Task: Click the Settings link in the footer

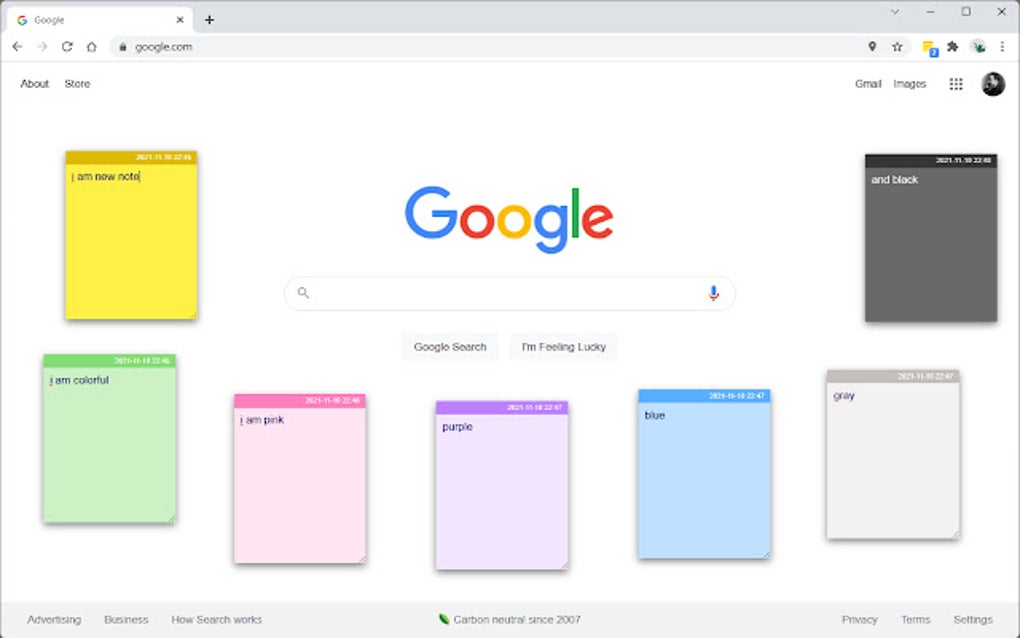Action: coord(973,619)
